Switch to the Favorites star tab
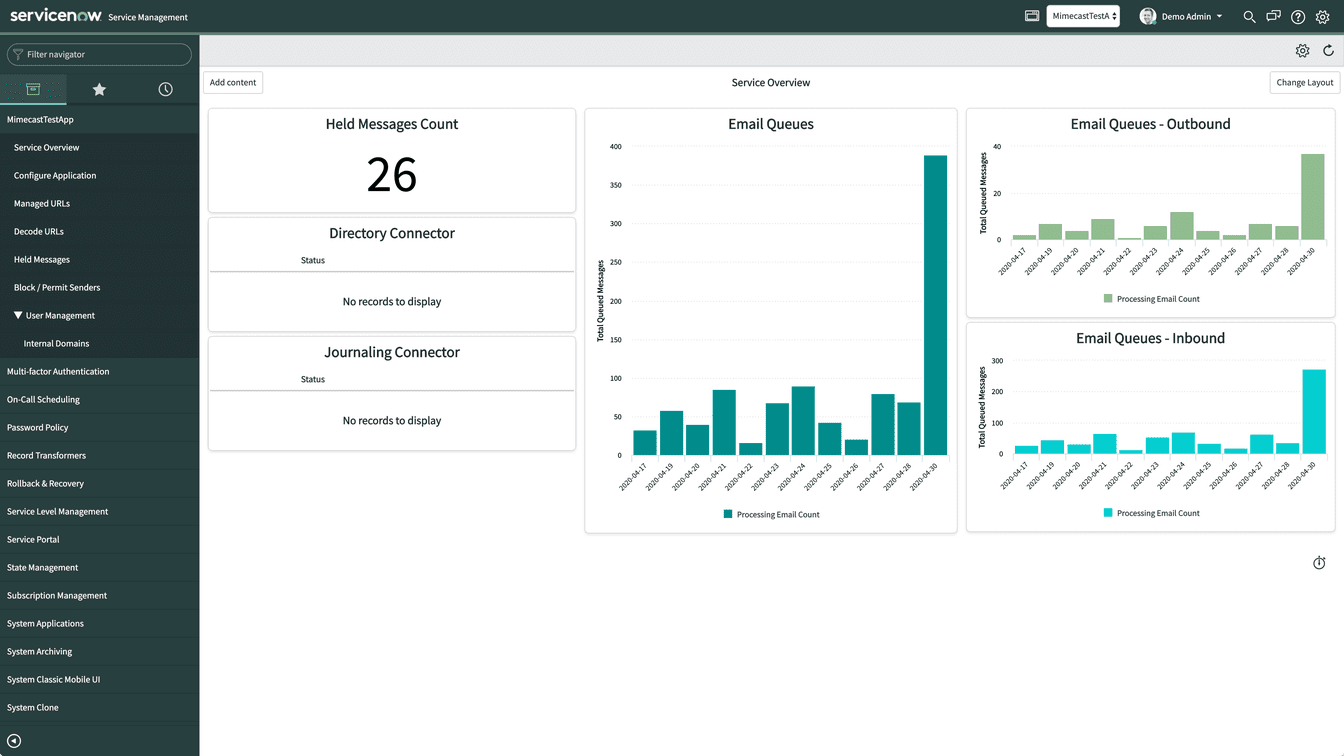 tap(99, 90)
